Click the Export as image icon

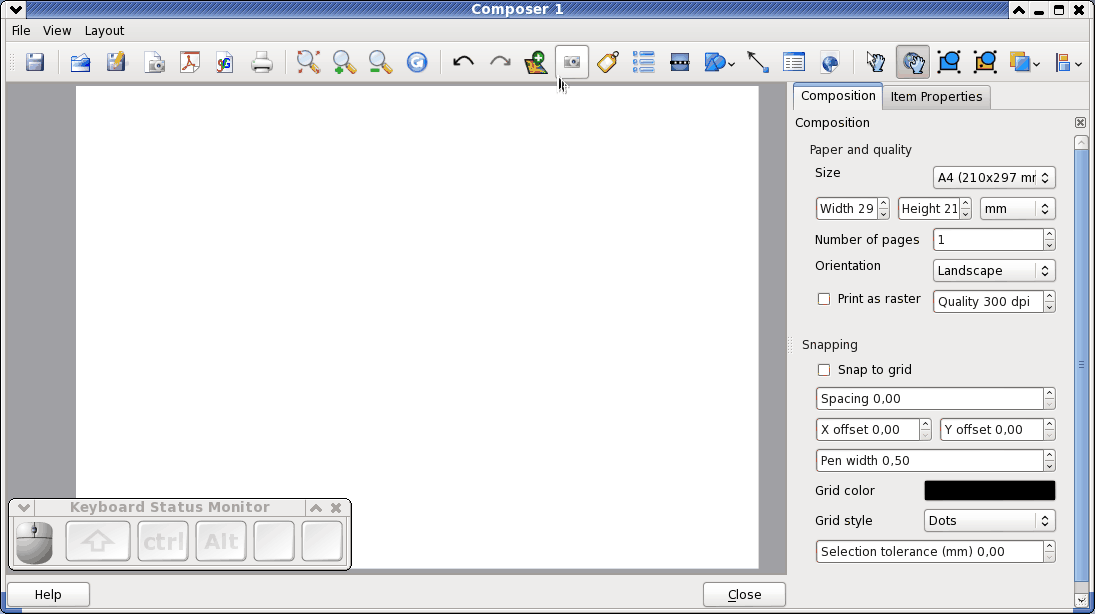coord(154,62)
